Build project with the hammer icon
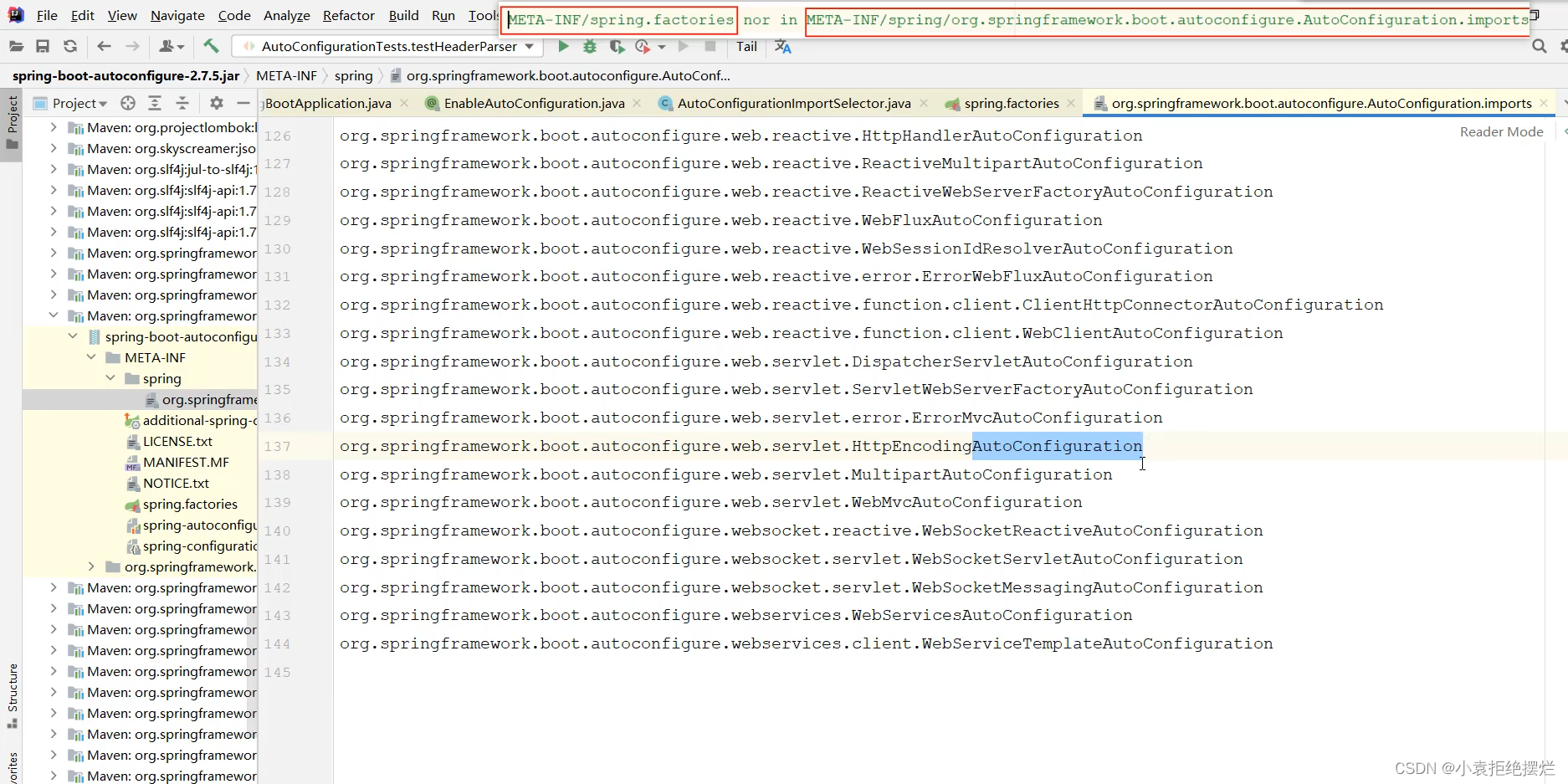 pyautogui.click(x=211, y=46)
